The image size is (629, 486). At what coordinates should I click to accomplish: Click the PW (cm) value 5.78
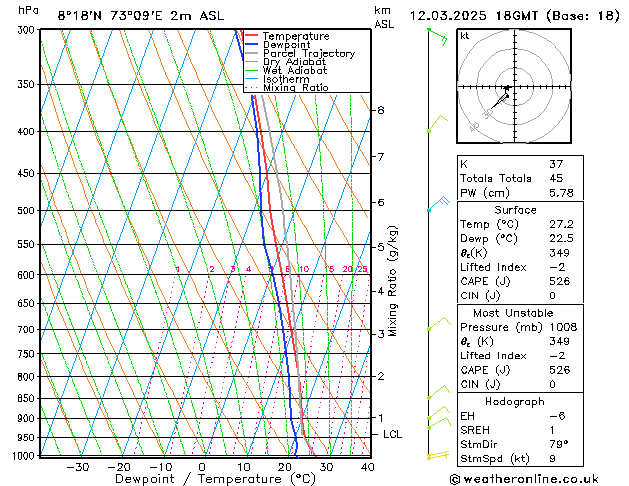561,193
